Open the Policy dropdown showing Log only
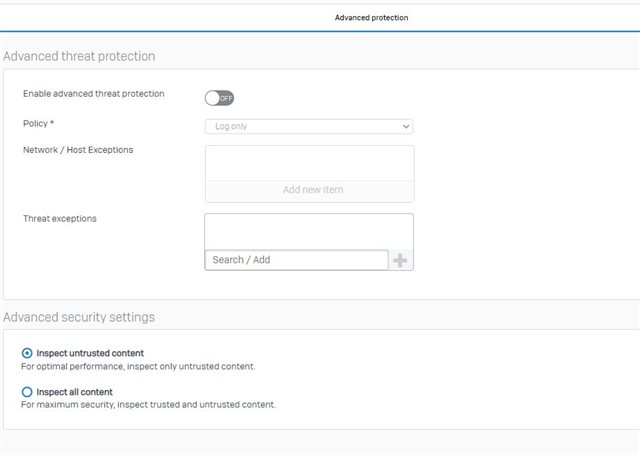The image size is (640, 456). pyautogui.click(x=309, y=127)
